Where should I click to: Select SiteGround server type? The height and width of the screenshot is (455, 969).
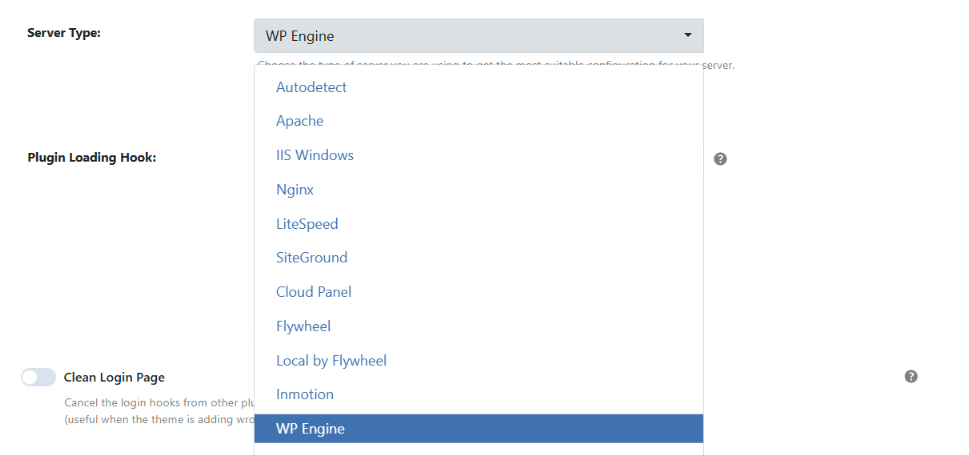(478, 258)
